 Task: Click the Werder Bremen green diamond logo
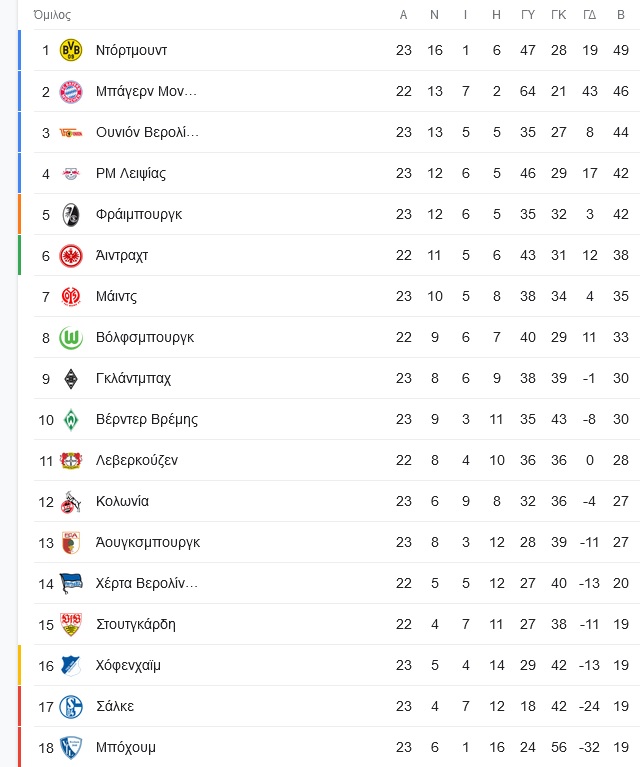71,420
